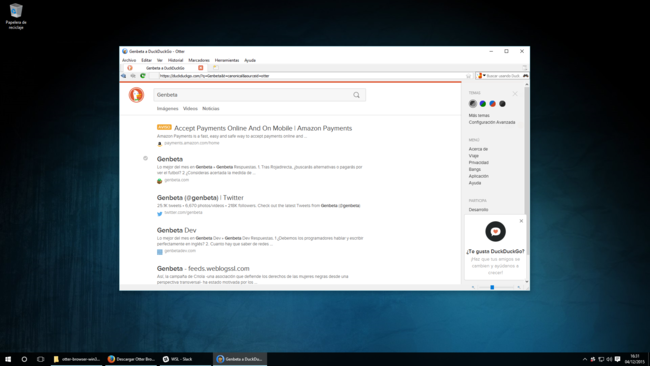Run the search with the search-box binoculars icon
Image resolution: width=650 pixels, height=366 pixels.
click(525, 76)
